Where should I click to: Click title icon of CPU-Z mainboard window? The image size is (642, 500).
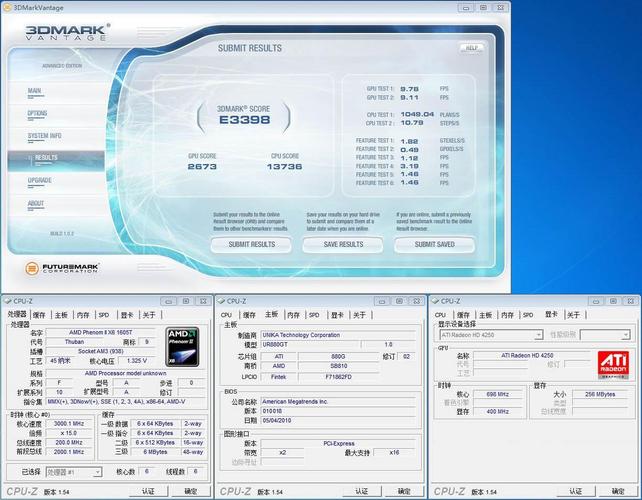coord(222,301)
